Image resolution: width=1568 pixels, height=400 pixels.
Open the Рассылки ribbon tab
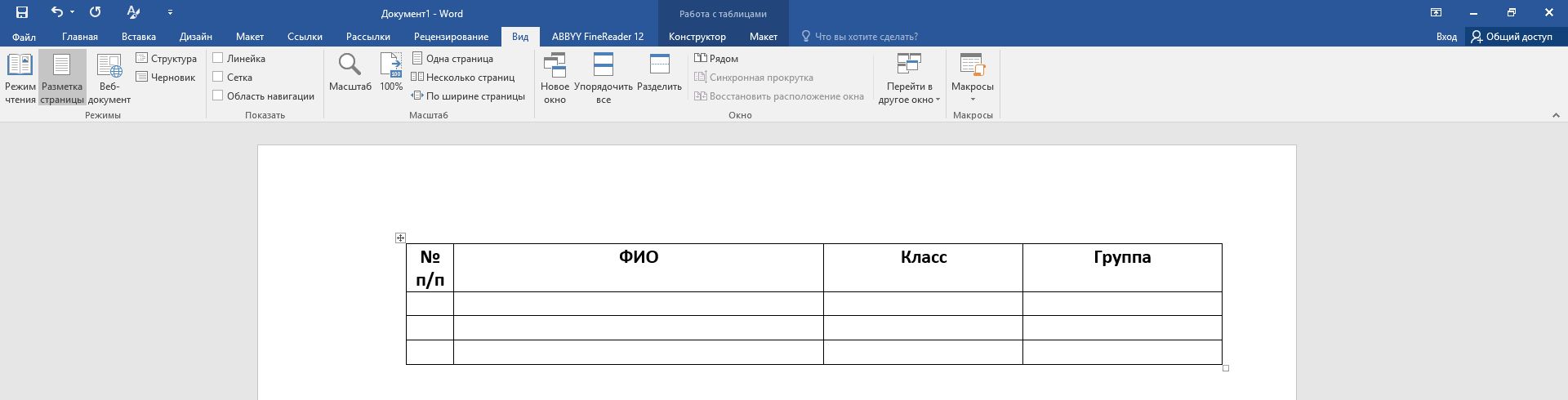[x=368, y=37]
